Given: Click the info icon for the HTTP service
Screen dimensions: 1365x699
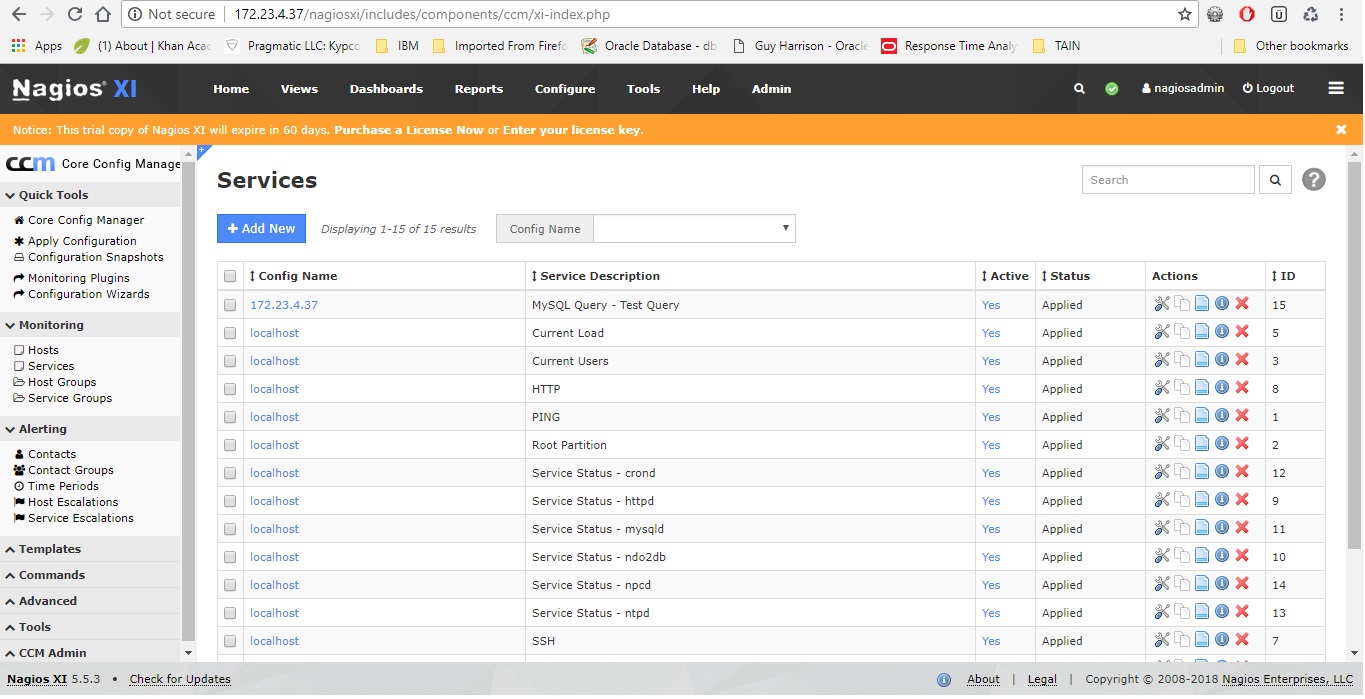Looking at the screenshot, I should point(1222,388).
